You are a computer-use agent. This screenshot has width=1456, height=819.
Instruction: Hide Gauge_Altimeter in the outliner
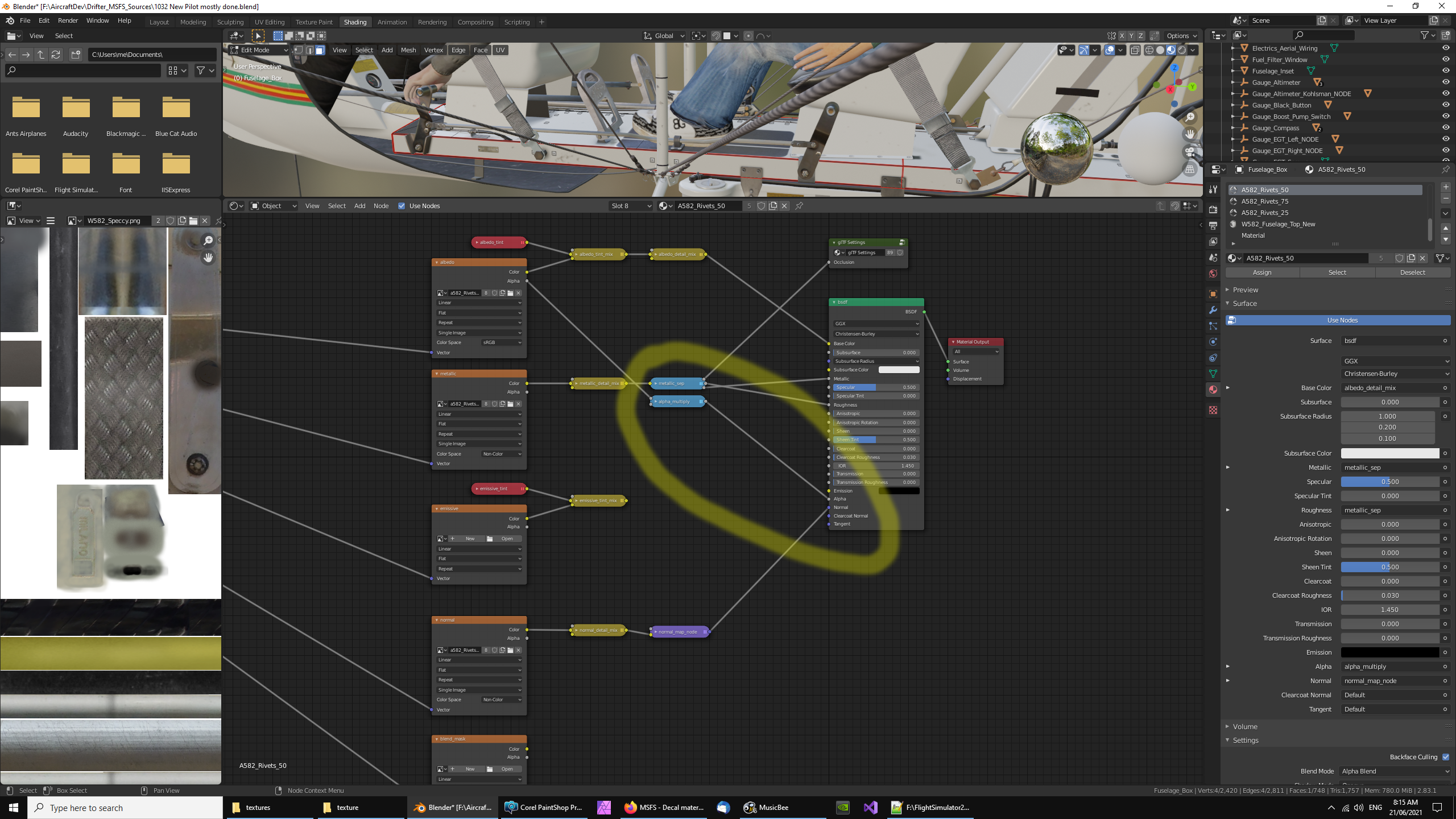[1446, 82]
